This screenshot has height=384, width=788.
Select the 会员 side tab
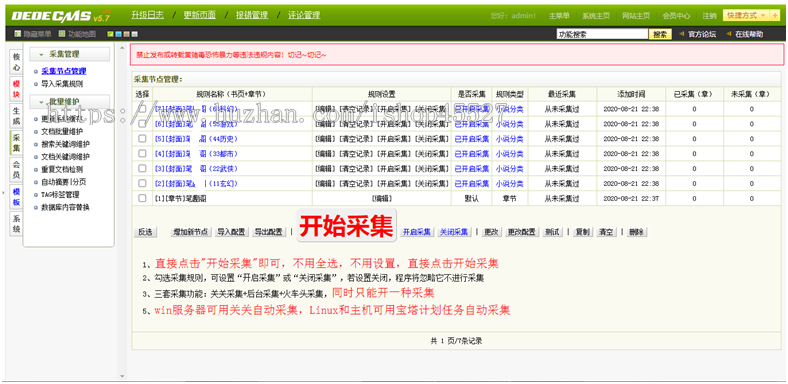[x=16, y=170]
